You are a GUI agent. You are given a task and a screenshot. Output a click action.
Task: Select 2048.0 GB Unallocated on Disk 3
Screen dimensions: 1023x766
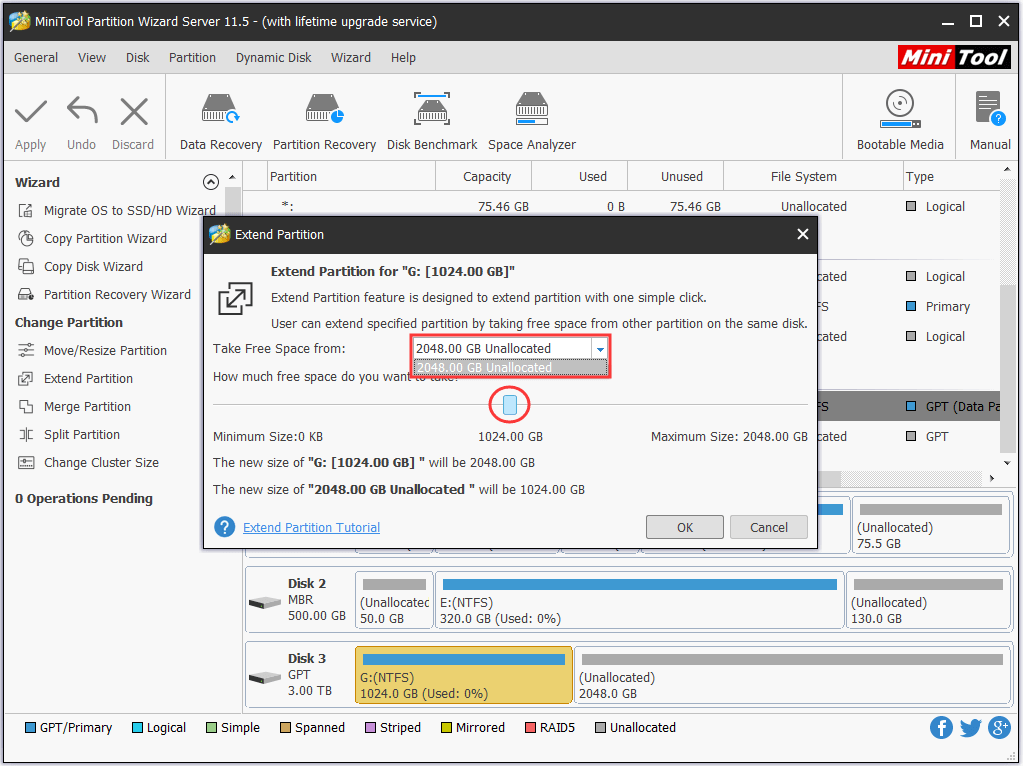coord(792,675)
